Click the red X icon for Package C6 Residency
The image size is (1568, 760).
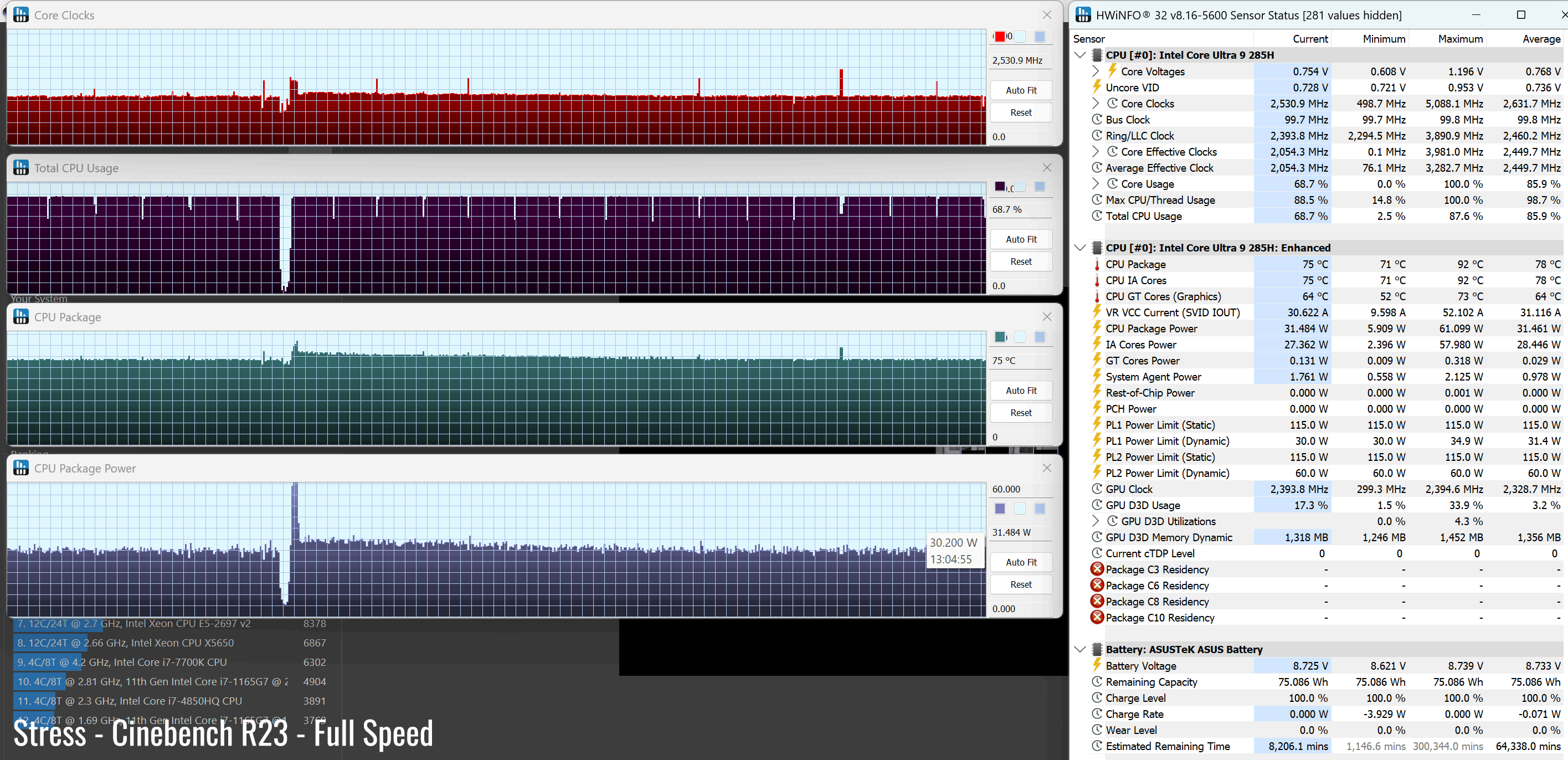(x=1097, y=584)
